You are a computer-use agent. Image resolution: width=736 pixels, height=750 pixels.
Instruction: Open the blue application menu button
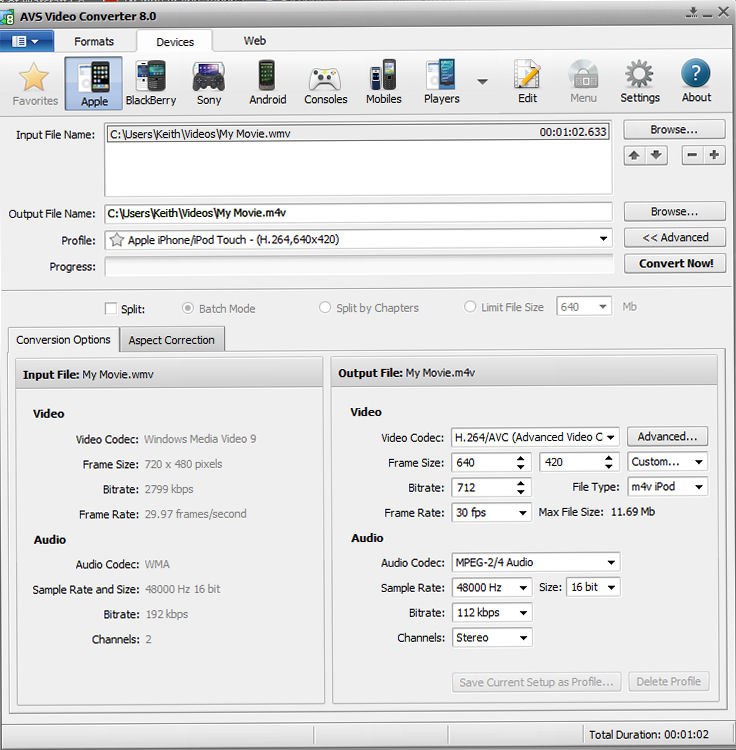(x=27, y=41)
